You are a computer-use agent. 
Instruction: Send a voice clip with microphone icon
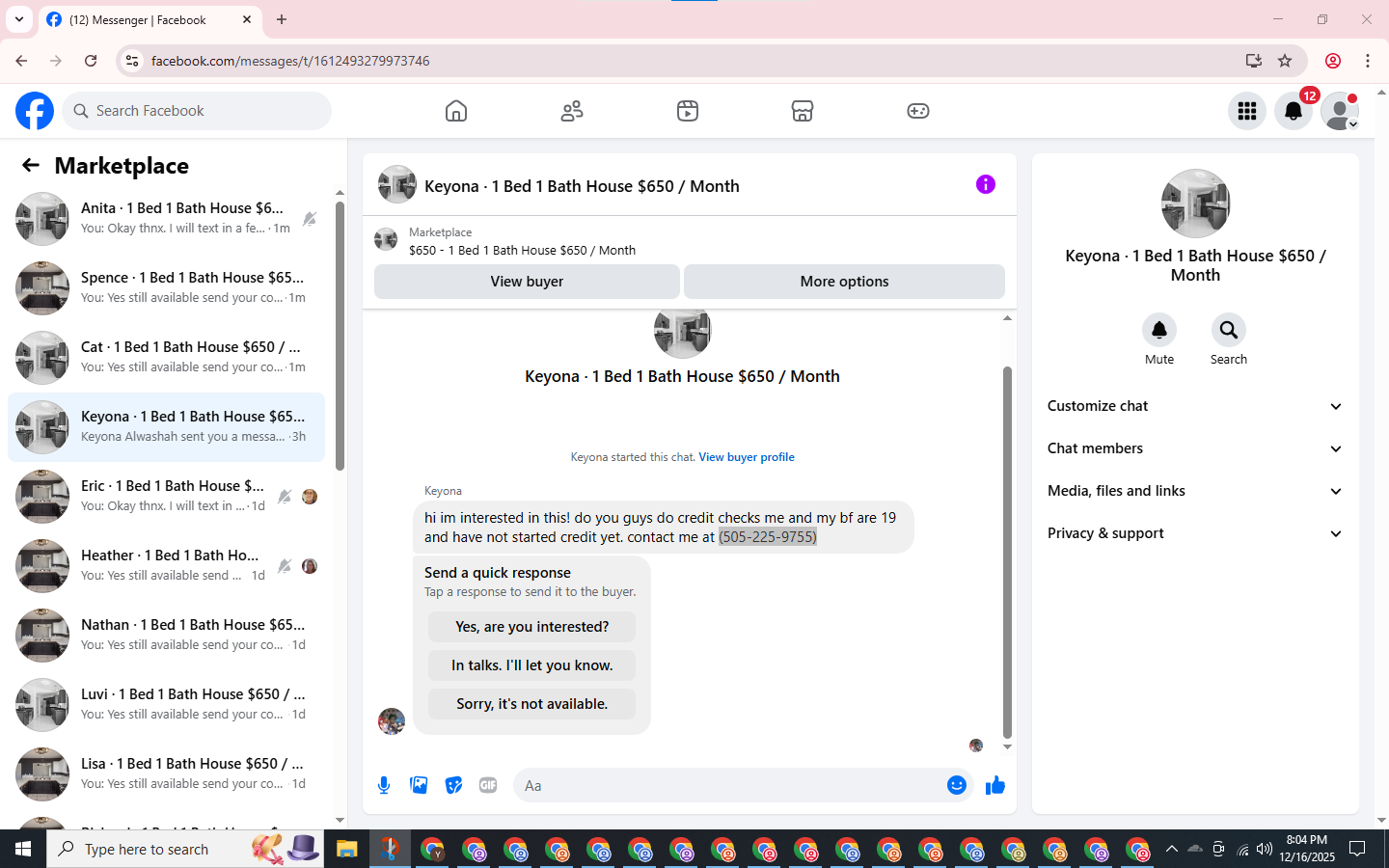pos(384,785)
